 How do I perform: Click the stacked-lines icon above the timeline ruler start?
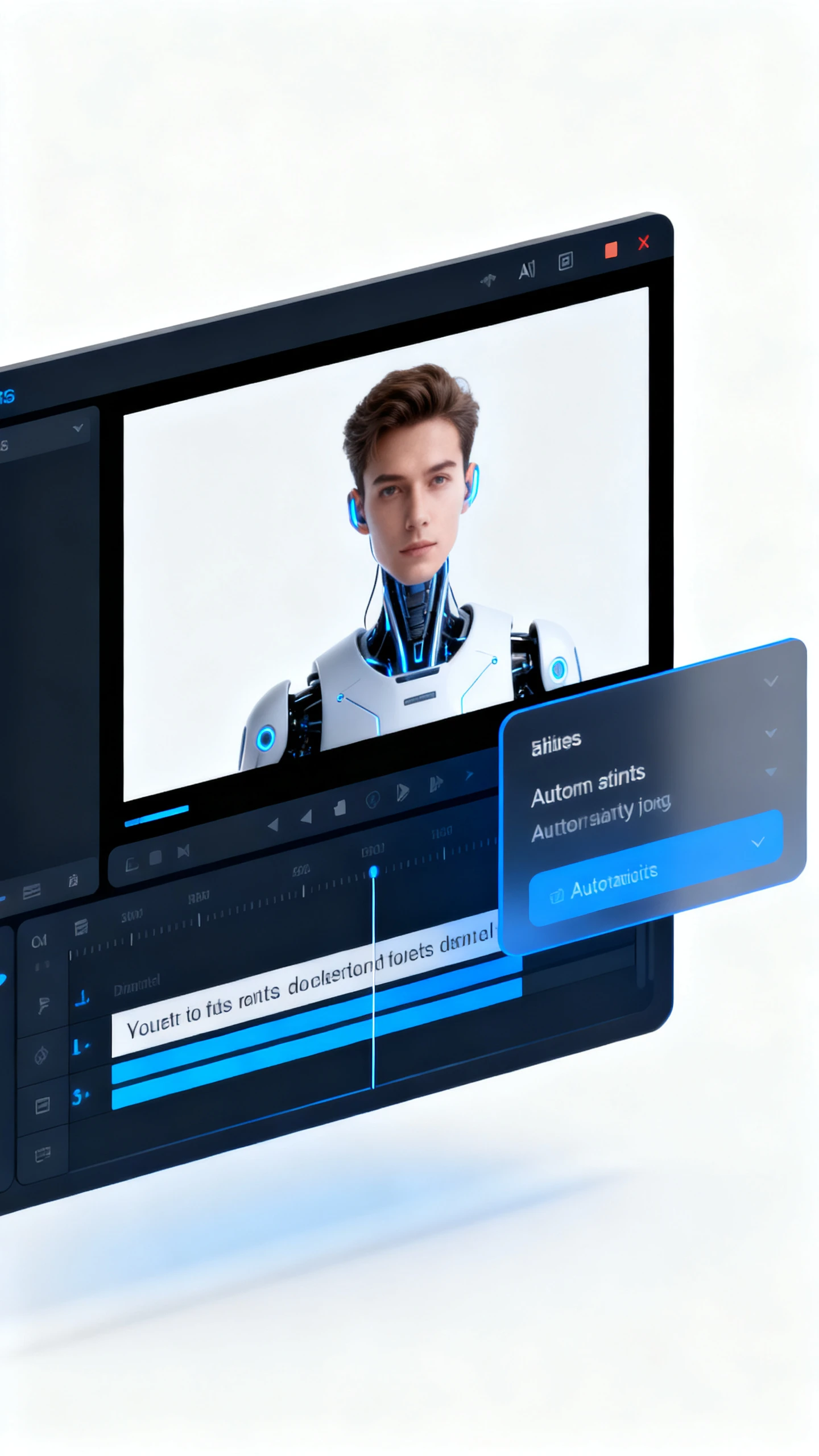[x=81, y=928]
